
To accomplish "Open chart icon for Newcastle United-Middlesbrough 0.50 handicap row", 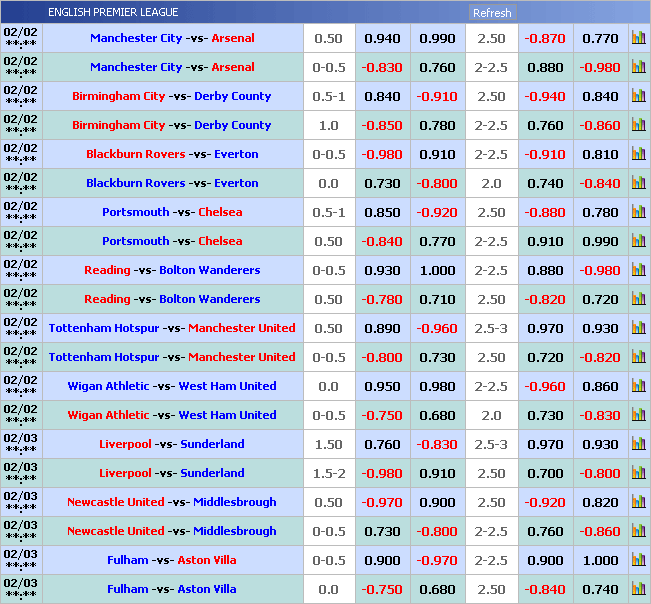I will (638, 502).
